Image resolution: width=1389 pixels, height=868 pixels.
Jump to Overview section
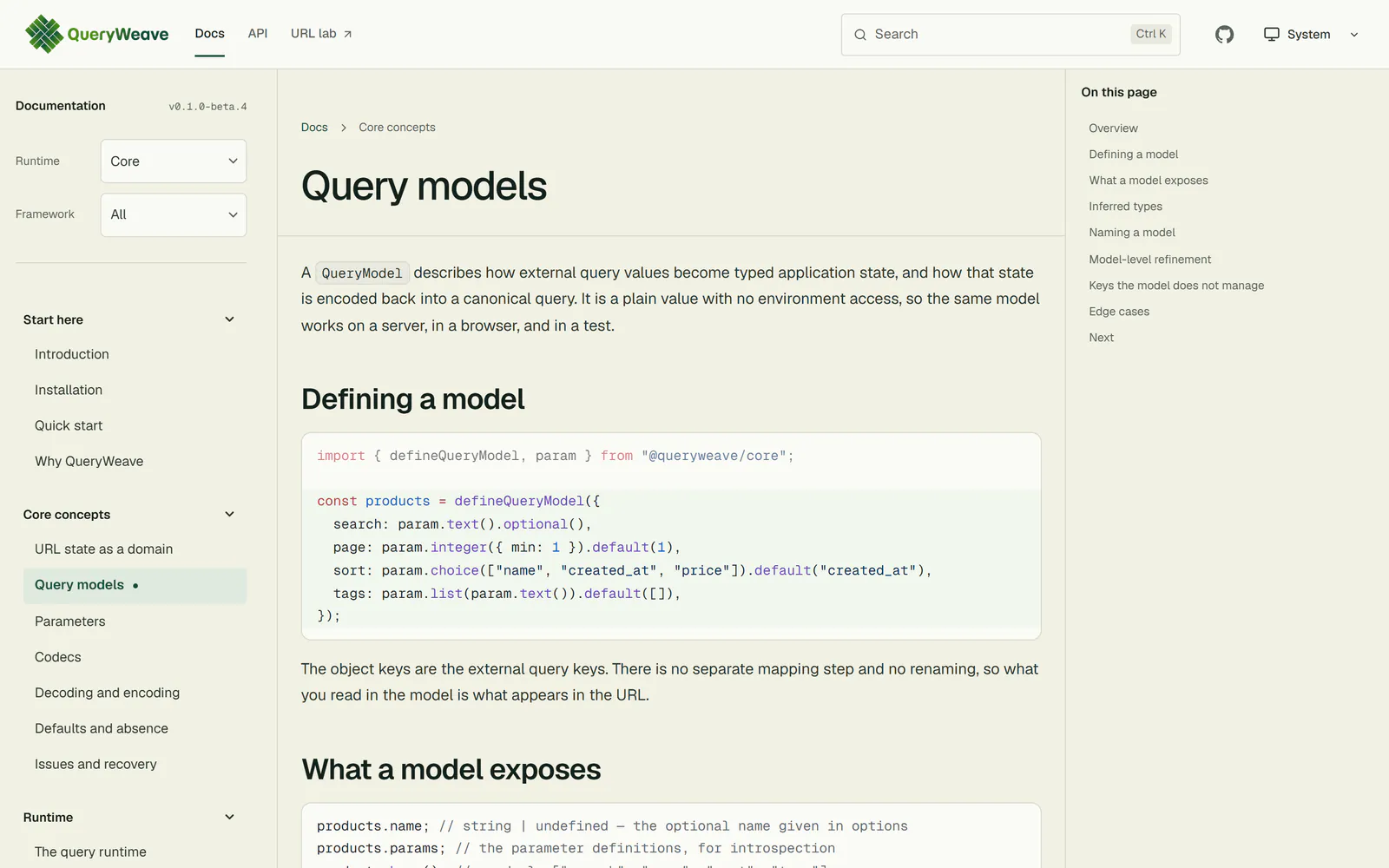point(1113,128)
